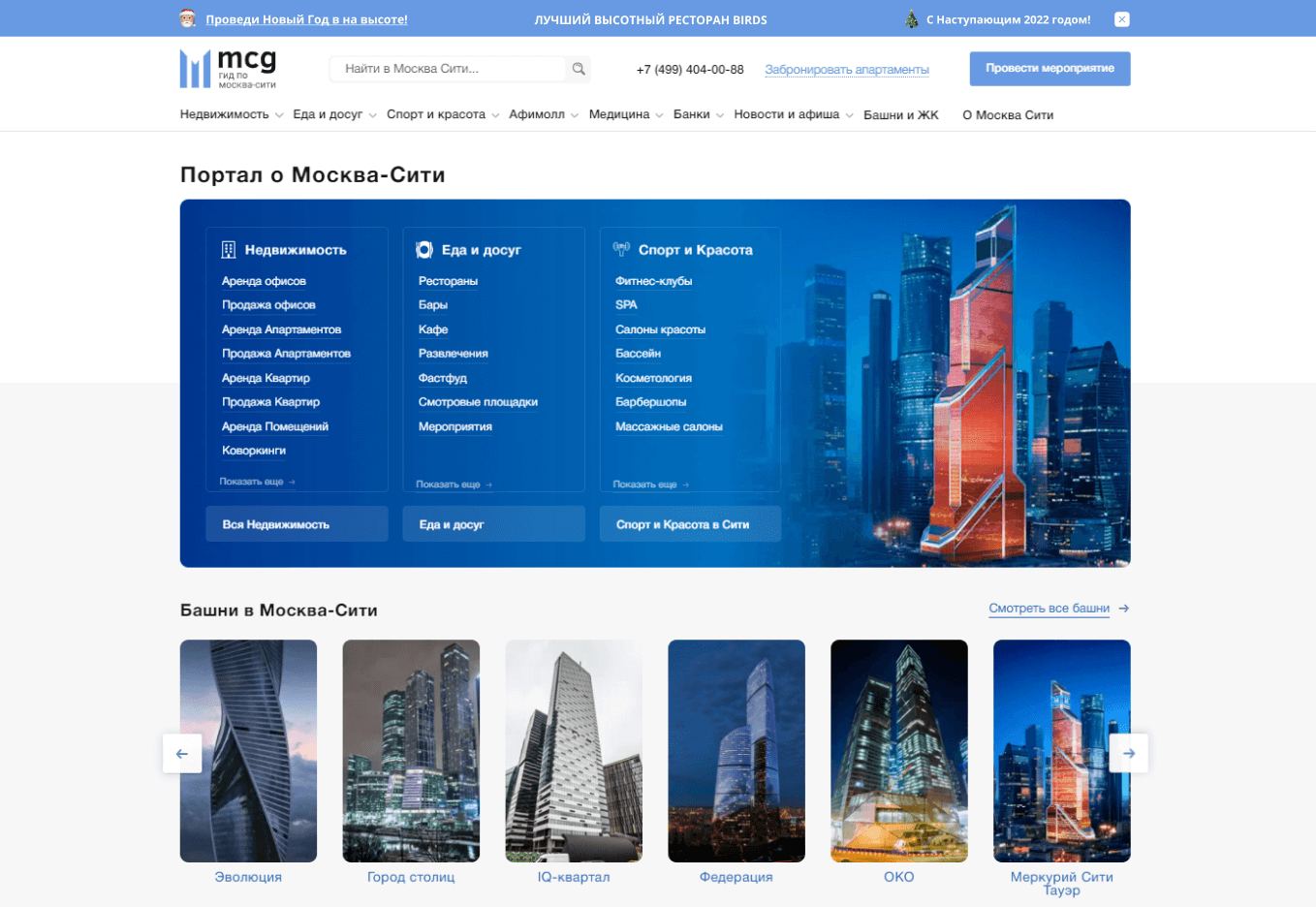Open the Эволюция tower thumbnail
The height and width of the screenshot is (907, 1316).
[x=248, y=750]
